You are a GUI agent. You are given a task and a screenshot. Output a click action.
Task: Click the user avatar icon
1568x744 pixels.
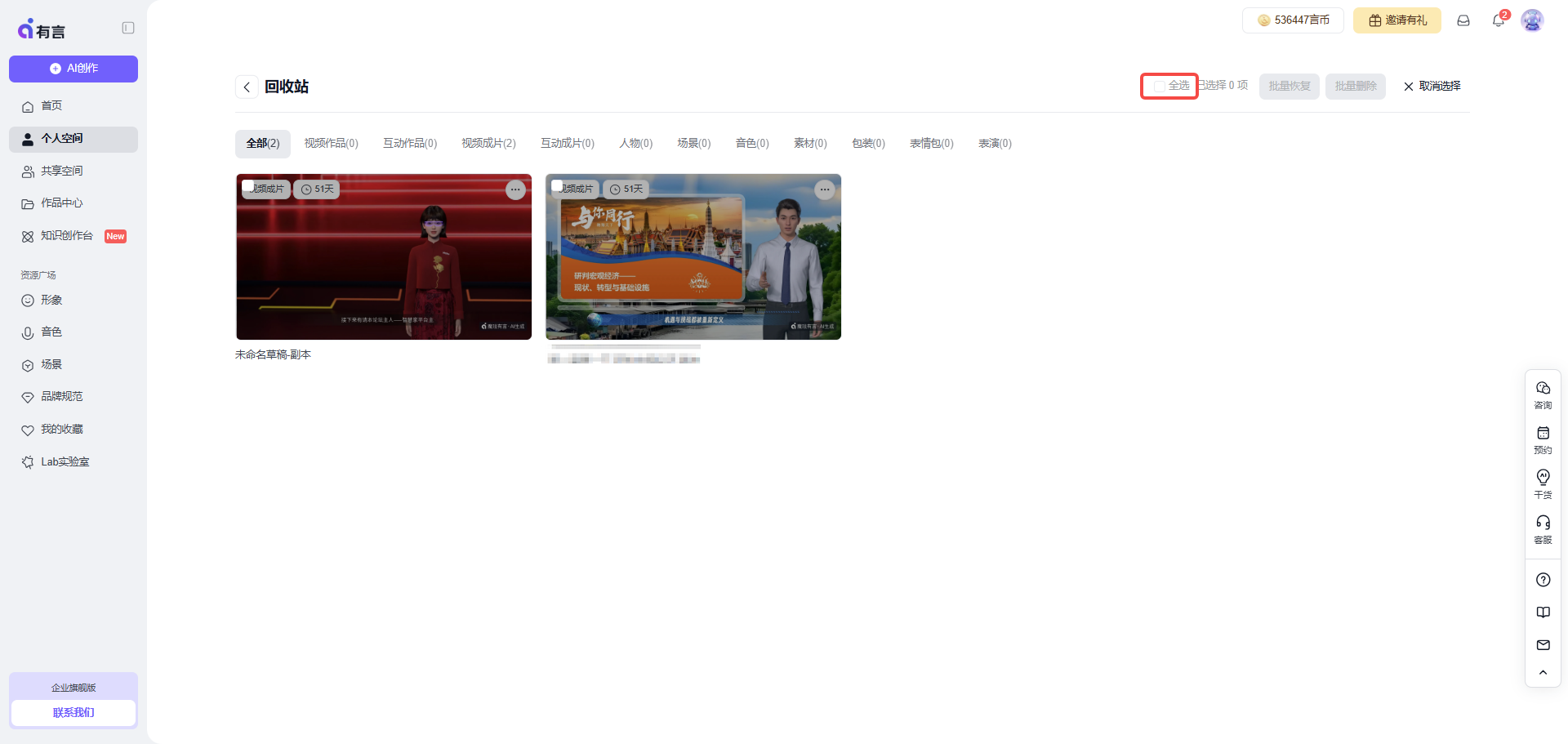tap(1532, 20)
